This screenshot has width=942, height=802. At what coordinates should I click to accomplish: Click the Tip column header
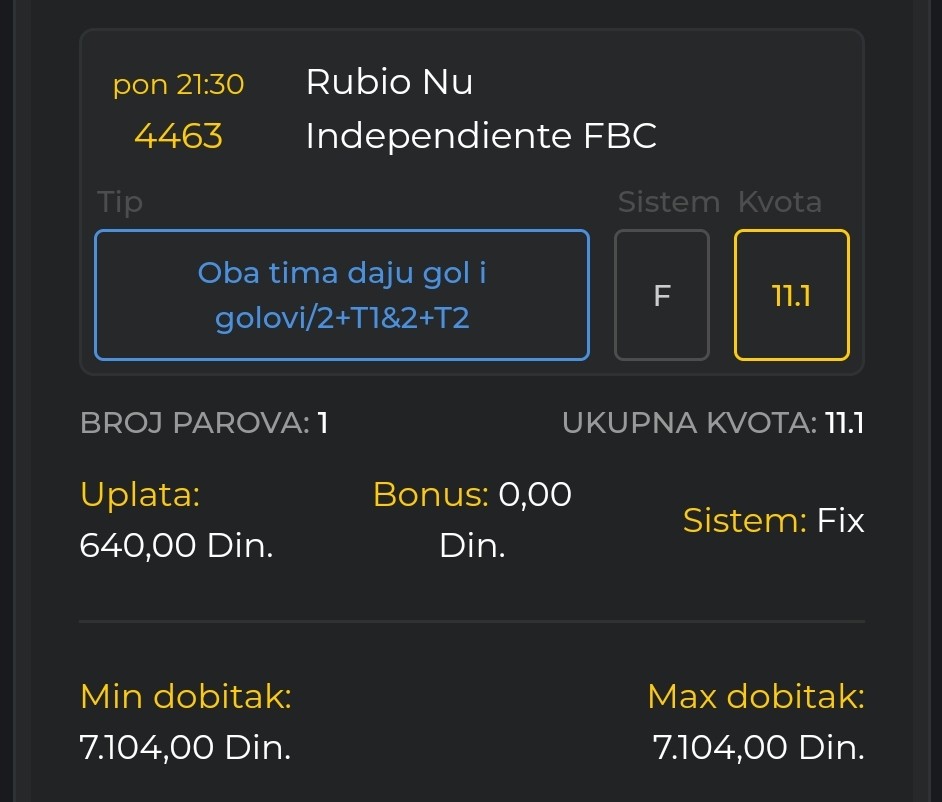pos(120,202)
